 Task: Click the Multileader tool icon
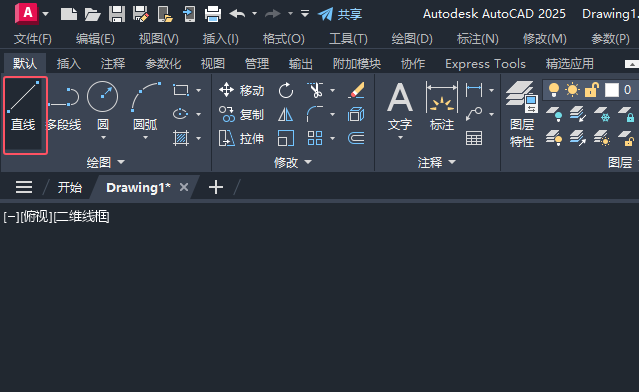click(x=474, y=114)
